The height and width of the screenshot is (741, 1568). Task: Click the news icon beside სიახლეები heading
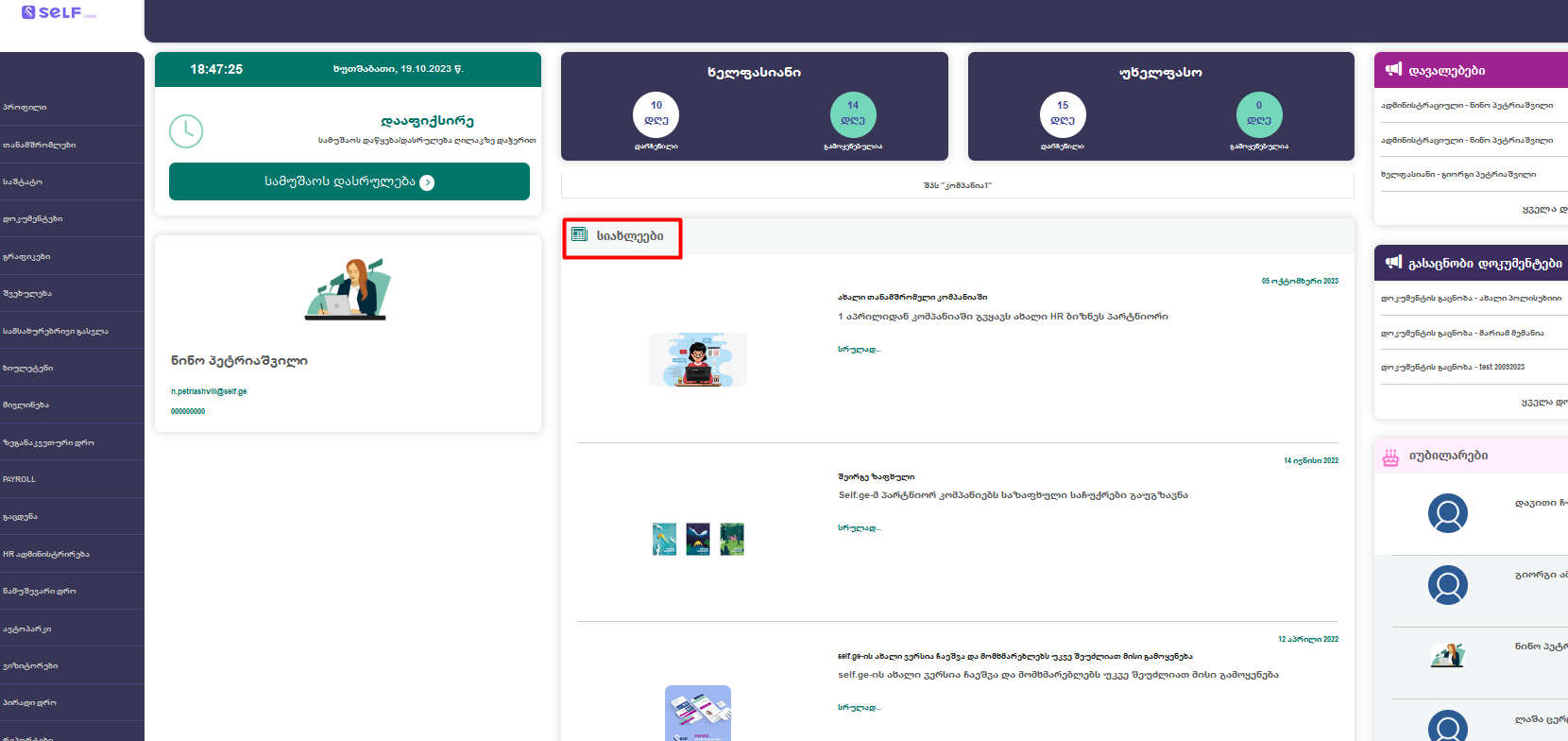coord(579,234)
